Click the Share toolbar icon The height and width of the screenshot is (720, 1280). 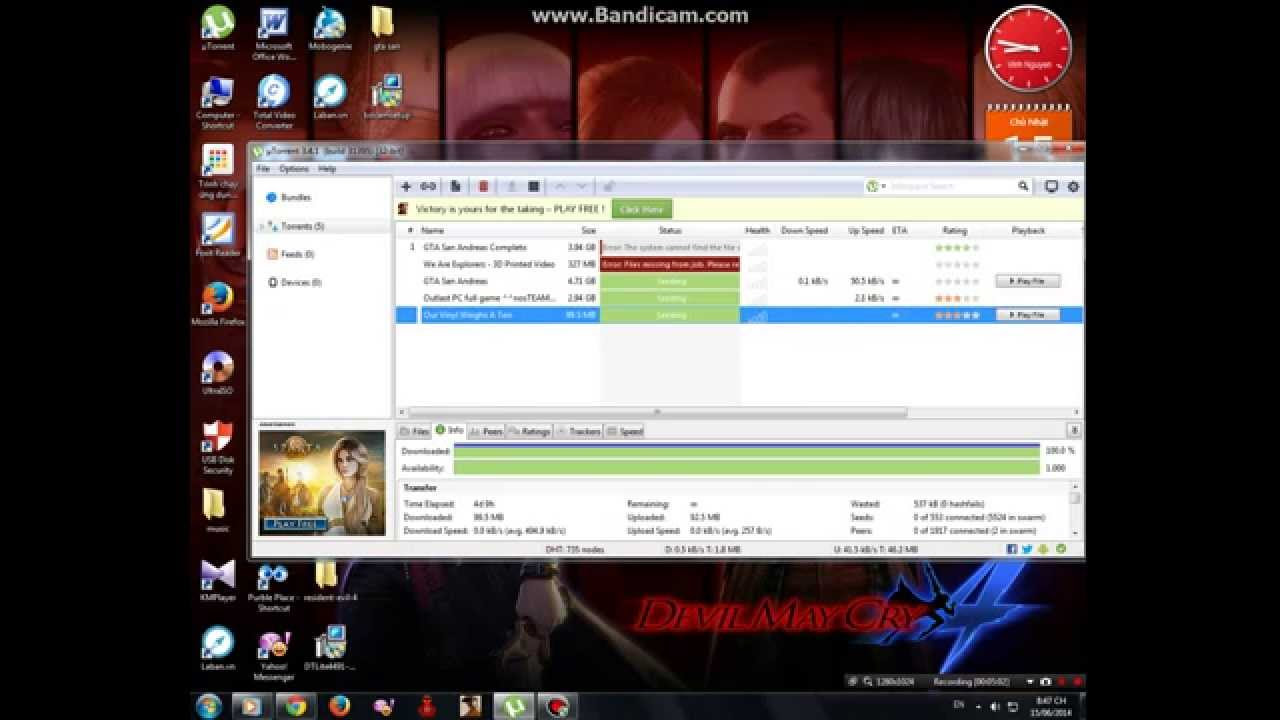pos(608,186)
